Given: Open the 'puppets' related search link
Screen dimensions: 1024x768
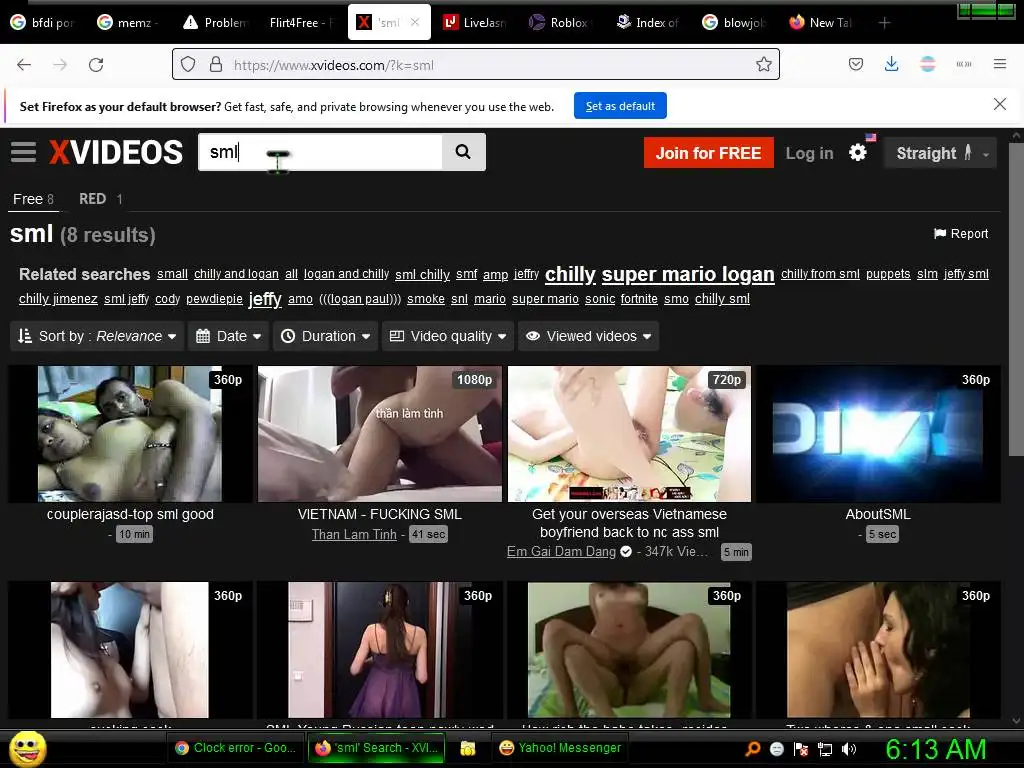Looking at the screenshot, I should tap(888, 274).
